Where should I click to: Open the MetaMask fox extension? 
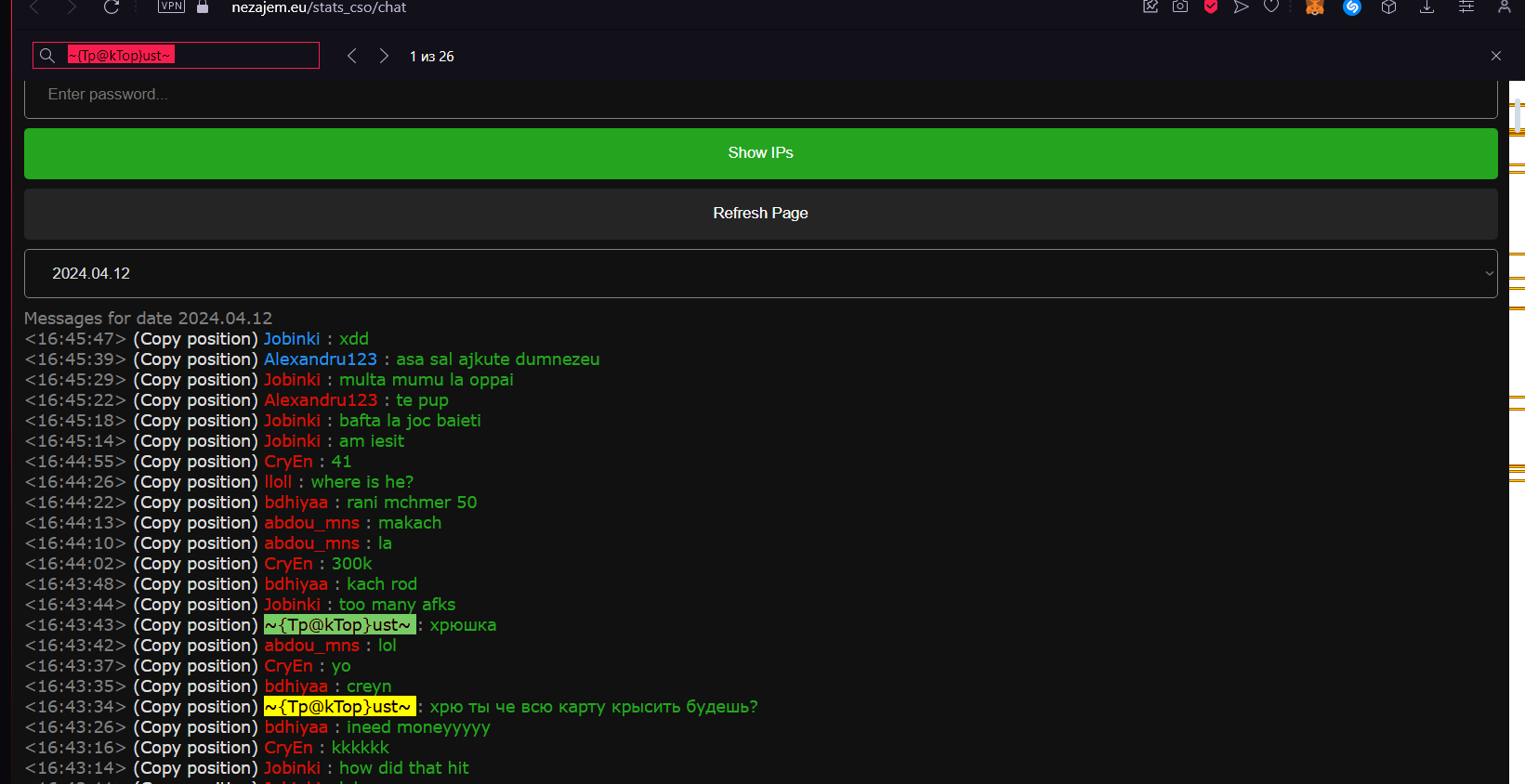1314,7
